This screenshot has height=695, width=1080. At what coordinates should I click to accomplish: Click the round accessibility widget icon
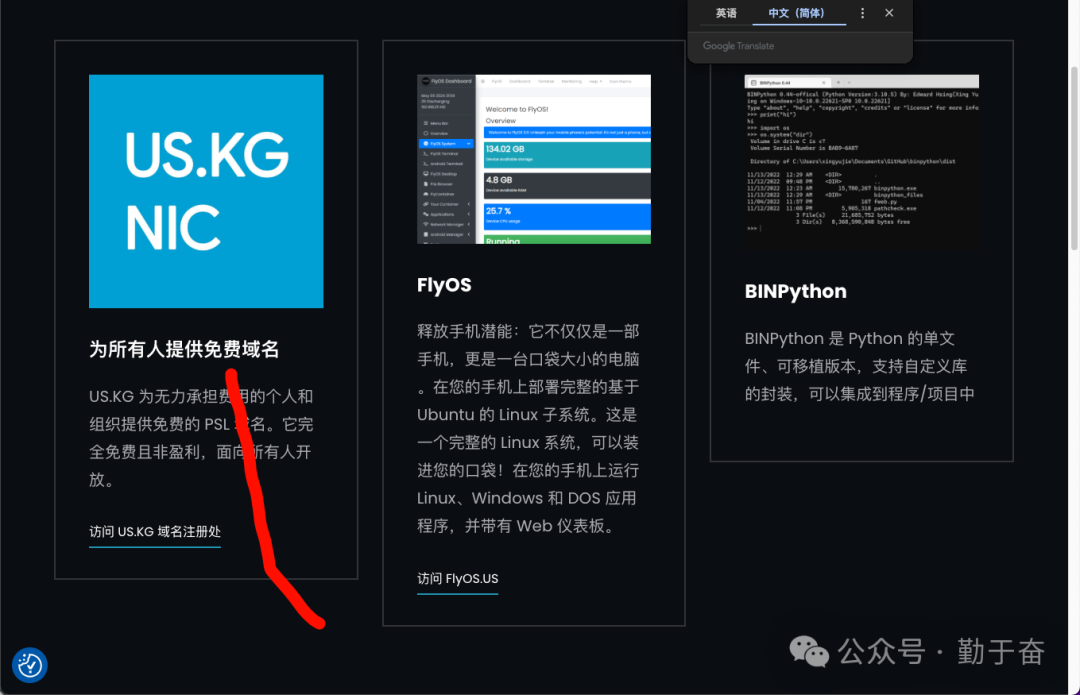30,665
